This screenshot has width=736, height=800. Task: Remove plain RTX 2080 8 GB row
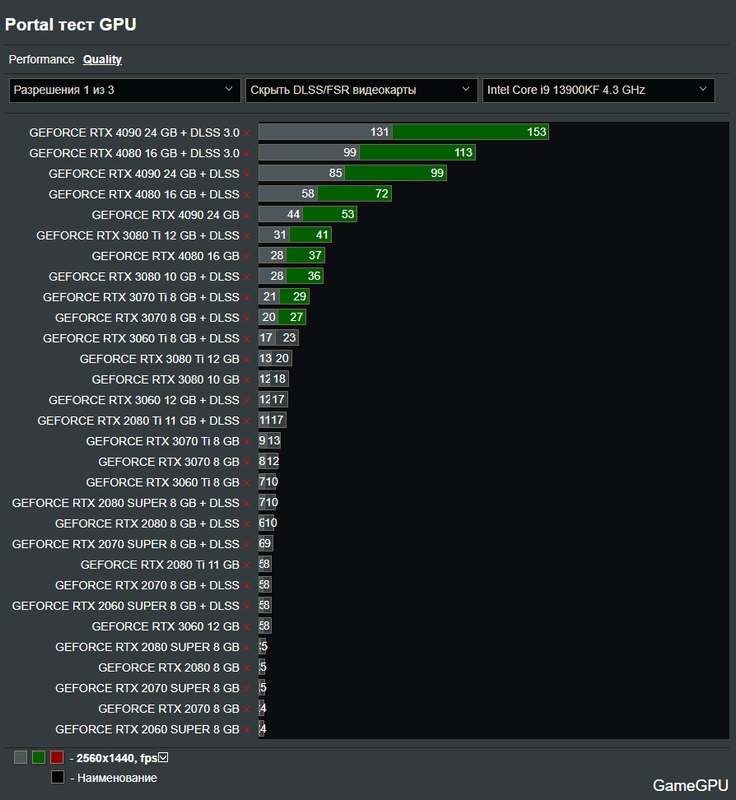tap(247, 668)
